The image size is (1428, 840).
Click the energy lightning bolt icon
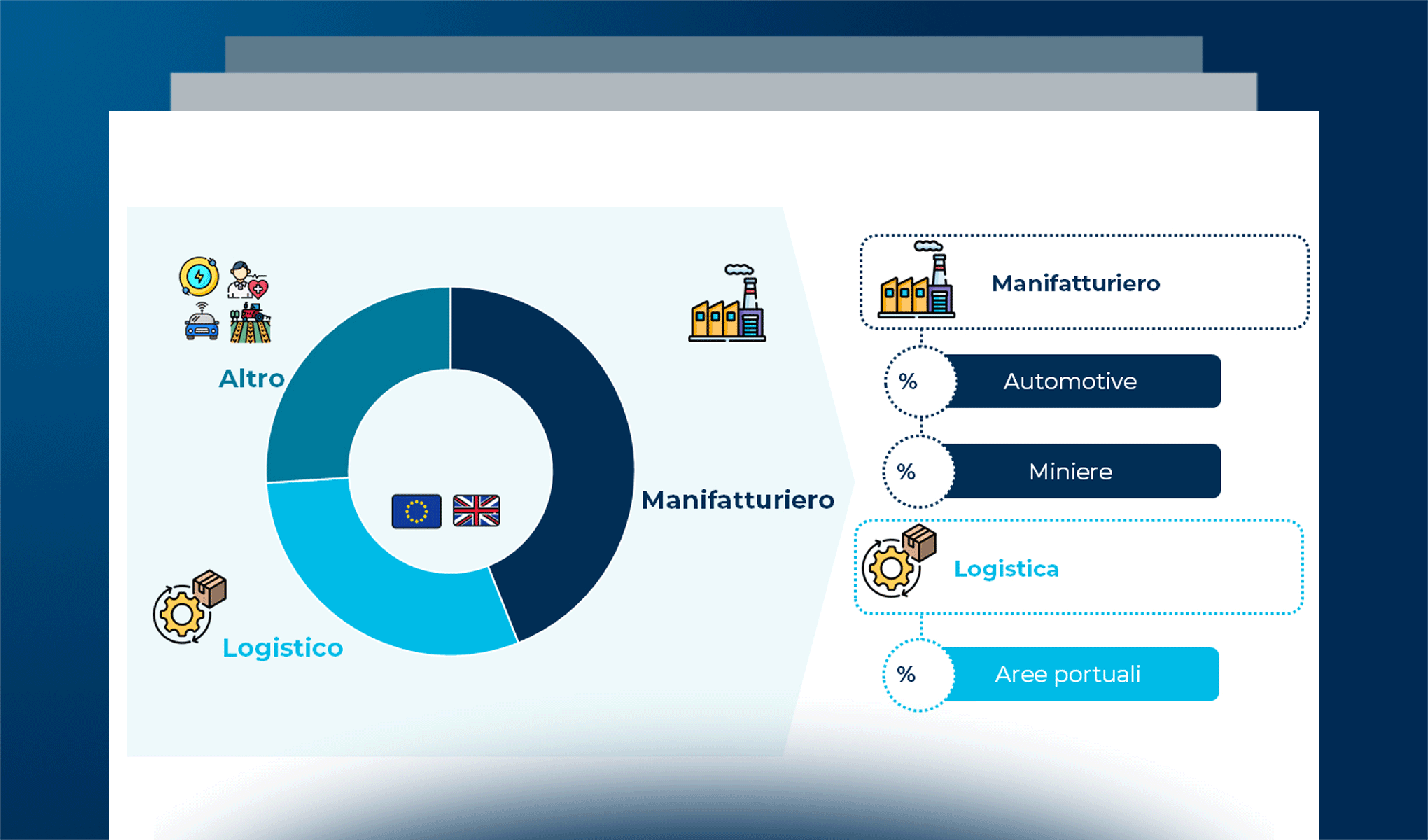click(x=199, y=276)
